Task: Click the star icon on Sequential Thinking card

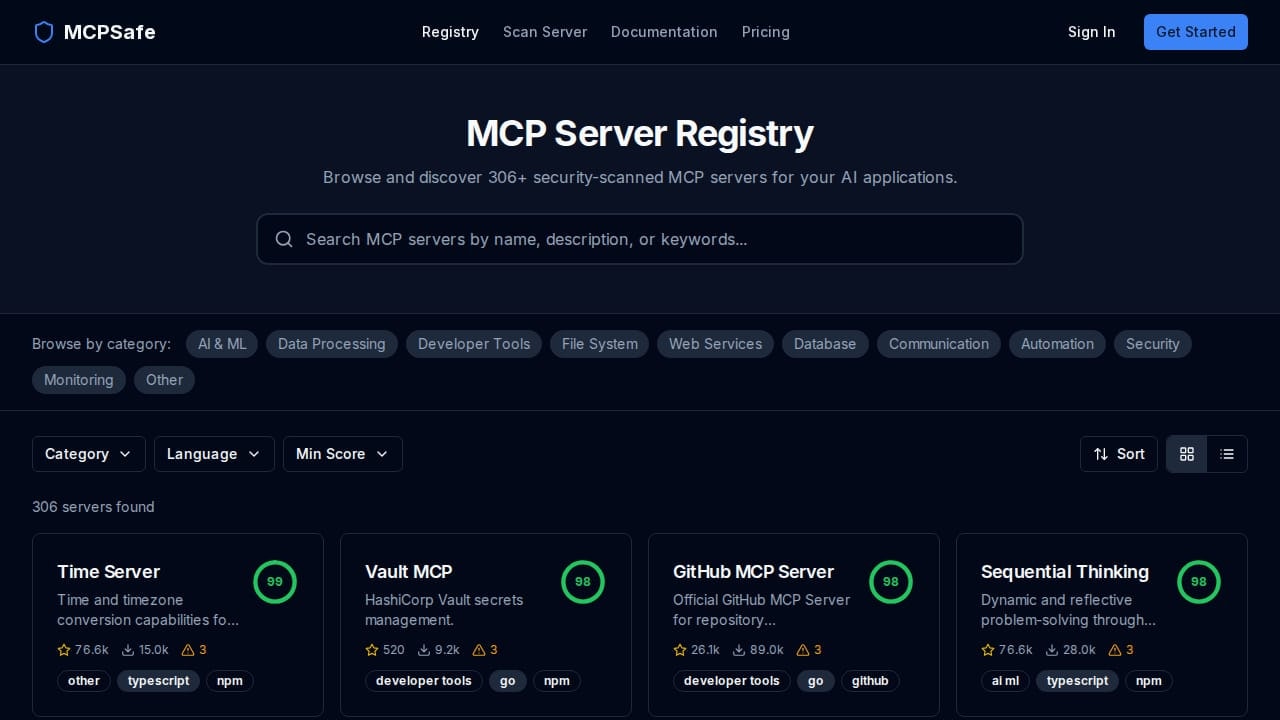Action: (987, 650)
